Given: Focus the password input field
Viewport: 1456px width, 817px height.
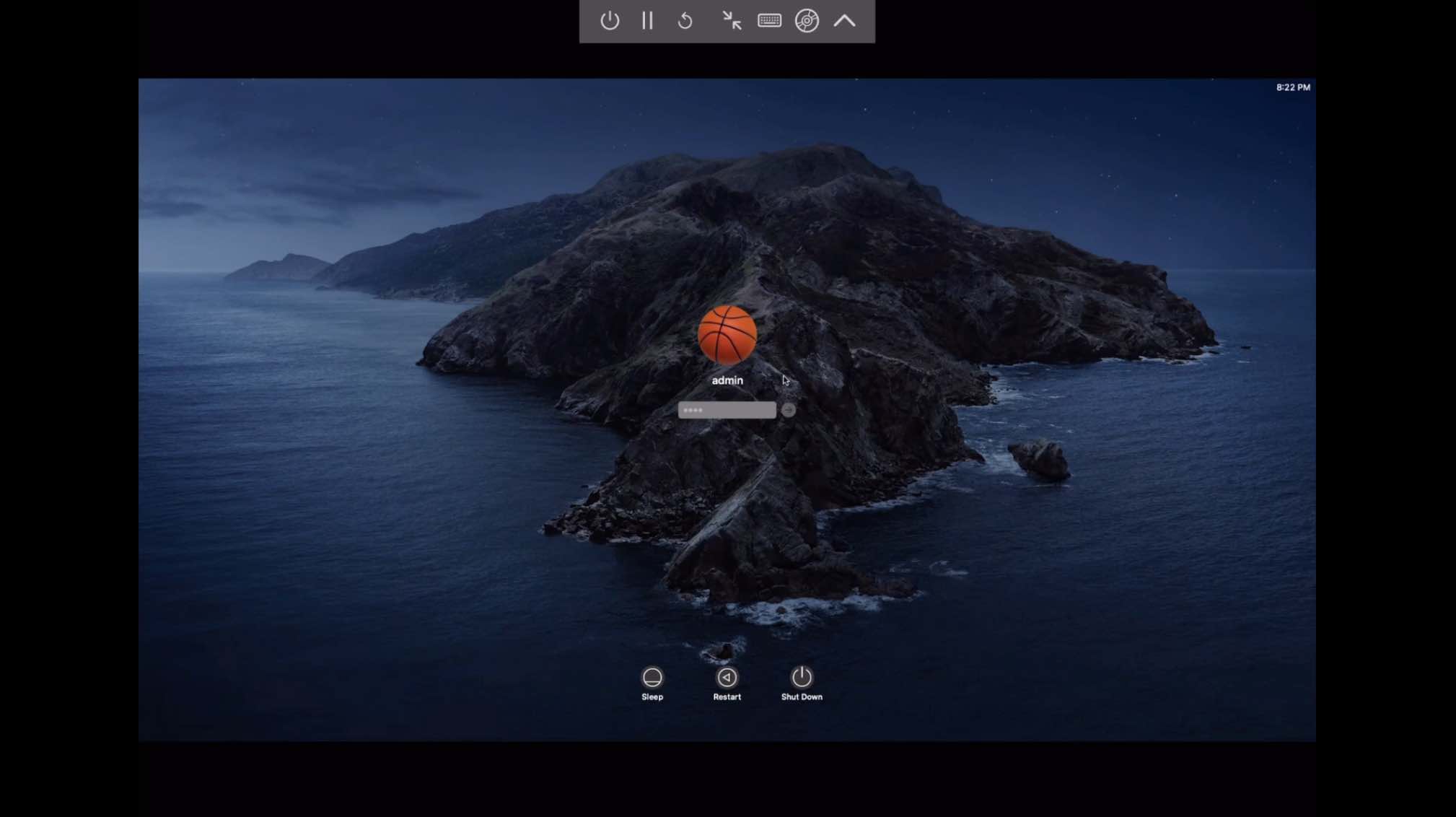Looking at the screenshot, I should tap(727, 410).
